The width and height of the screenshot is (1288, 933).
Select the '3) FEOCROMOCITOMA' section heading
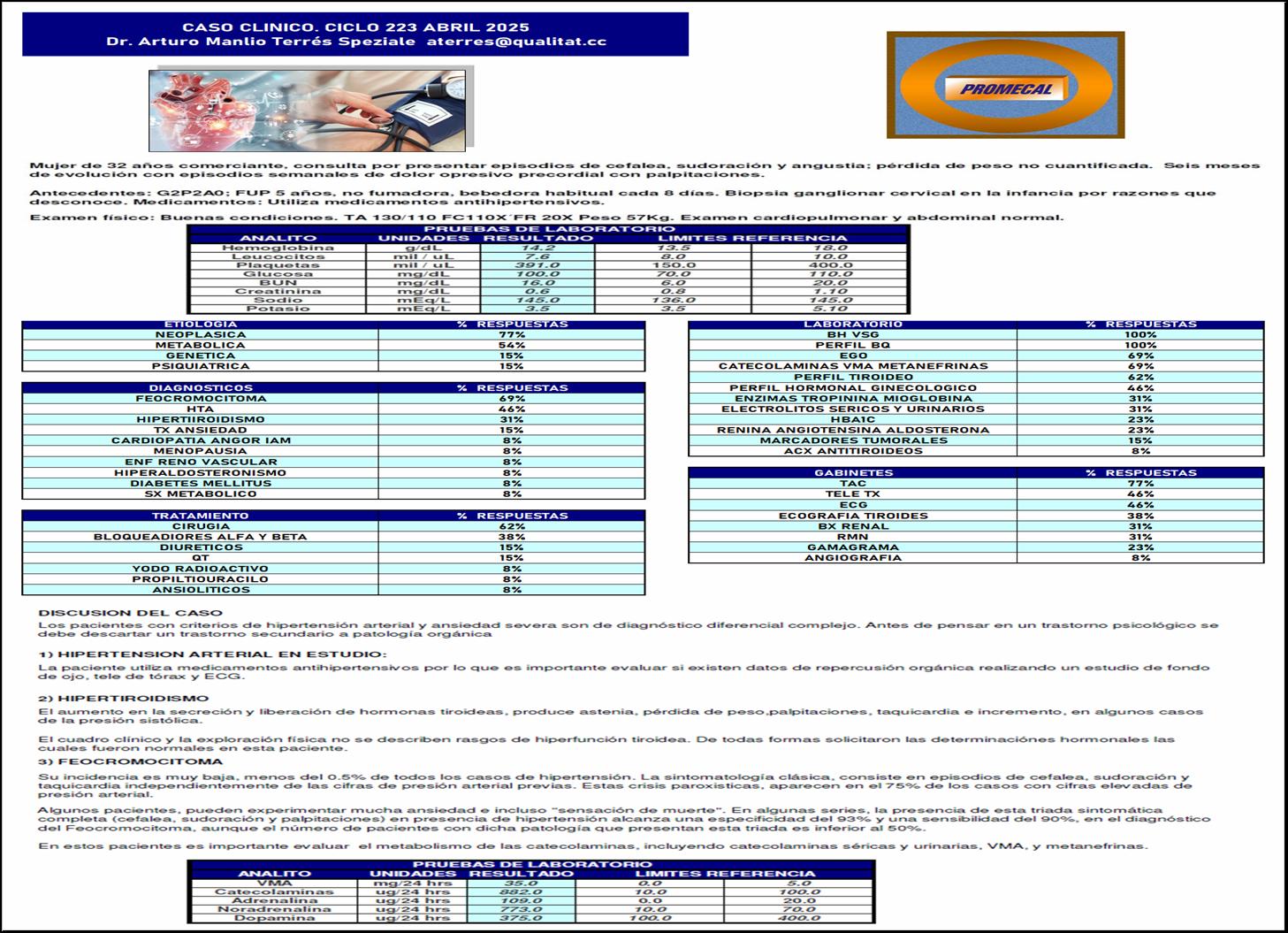tap(131, 761)
